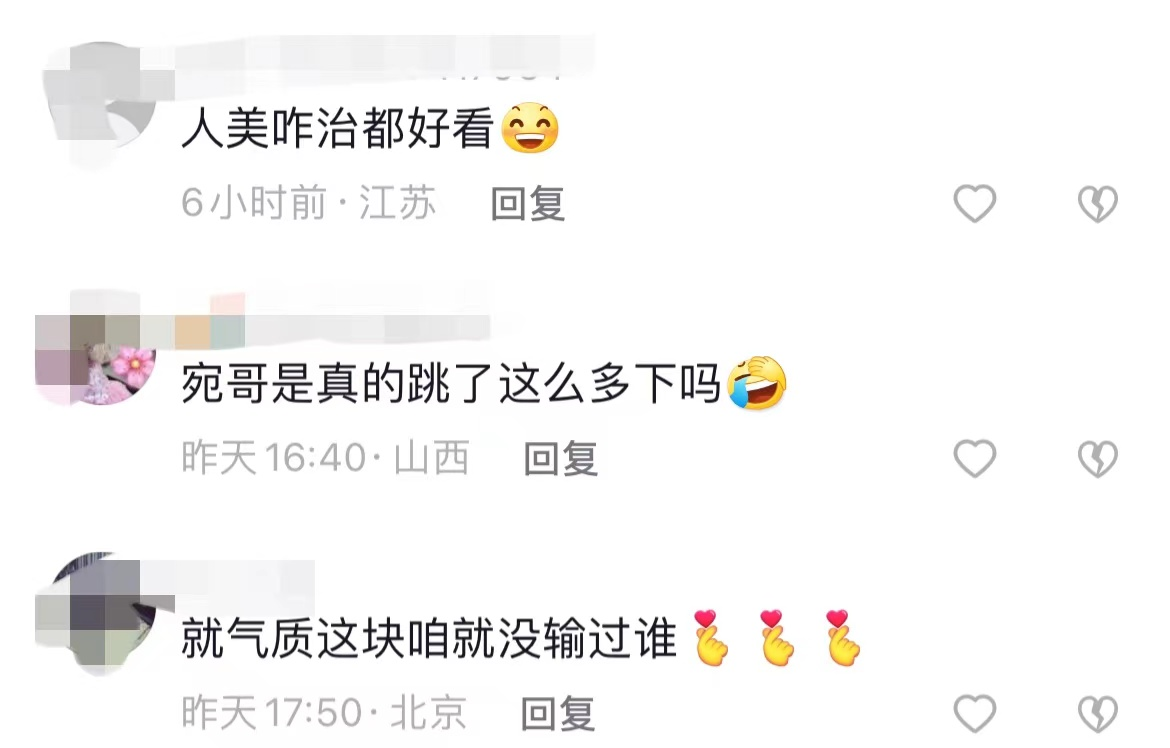This screenshot has width=1170, height=748.
Task: Click 回复 beside 昨天 17:50 · 北京
Action: tap(557, 714)
